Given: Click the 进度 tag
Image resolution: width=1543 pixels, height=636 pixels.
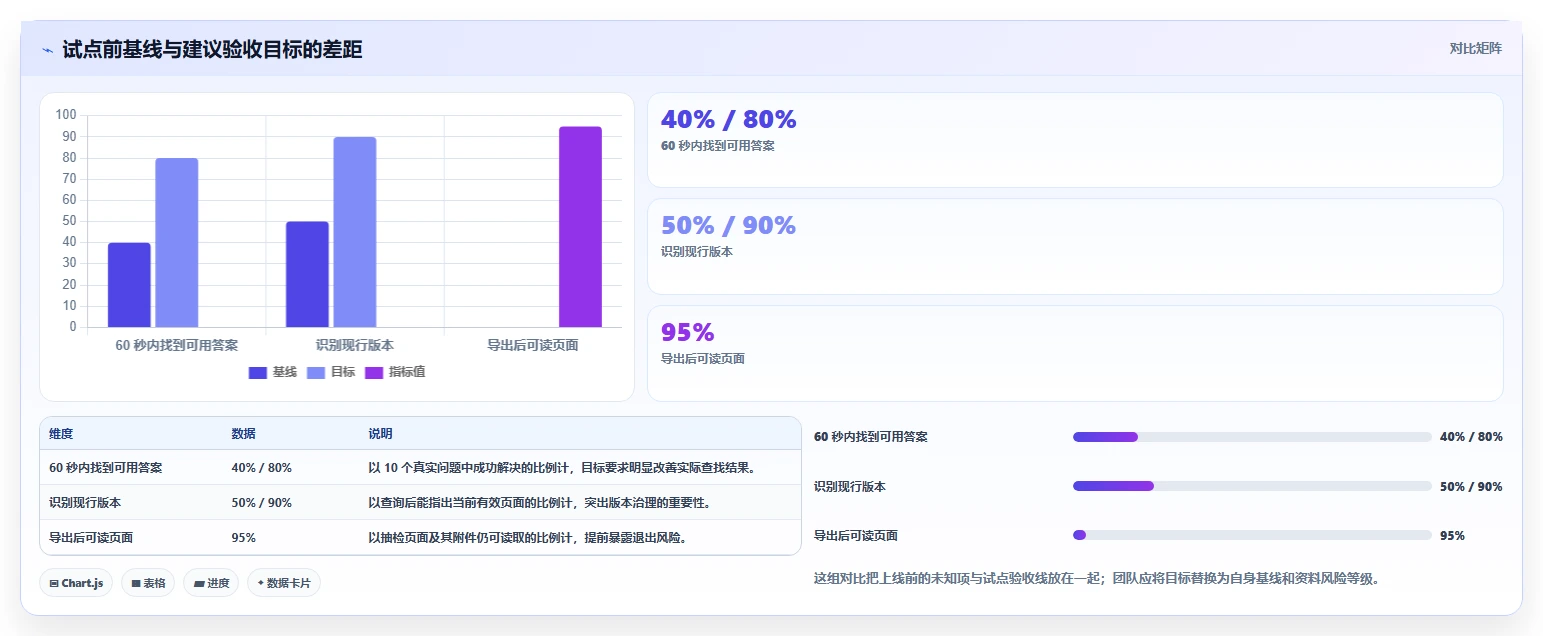Looking at the screenshot, I should [x=211, y=583].
